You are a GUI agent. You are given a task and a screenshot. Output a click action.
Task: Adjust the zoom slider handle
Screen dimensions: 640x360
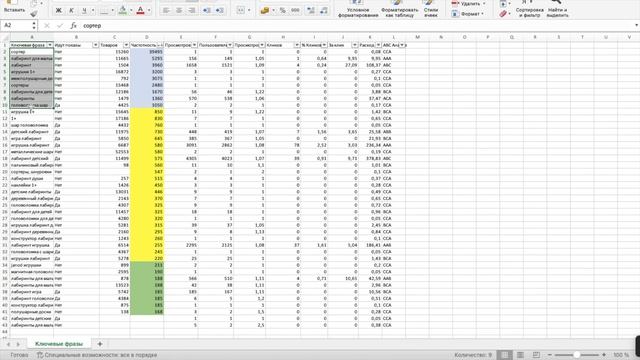[x=576, y=355]
